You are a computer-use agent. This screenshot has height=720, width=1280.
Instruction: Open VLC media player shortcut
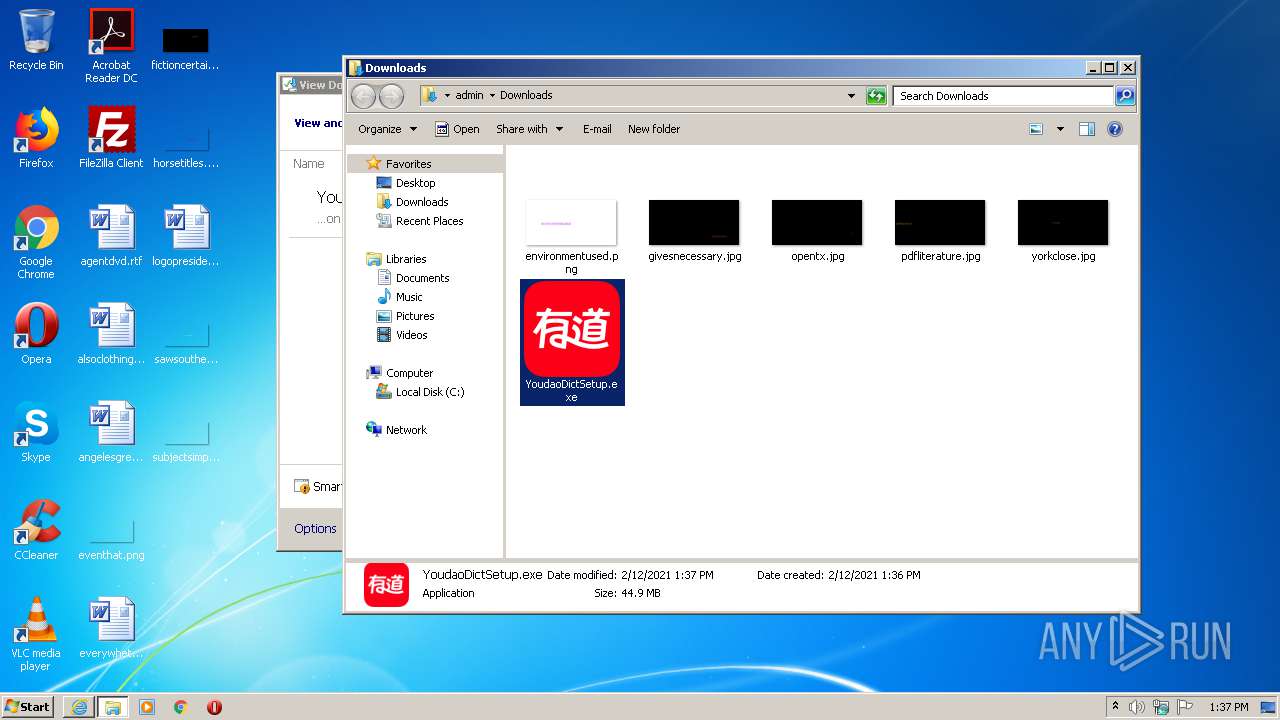coord(36,634)
